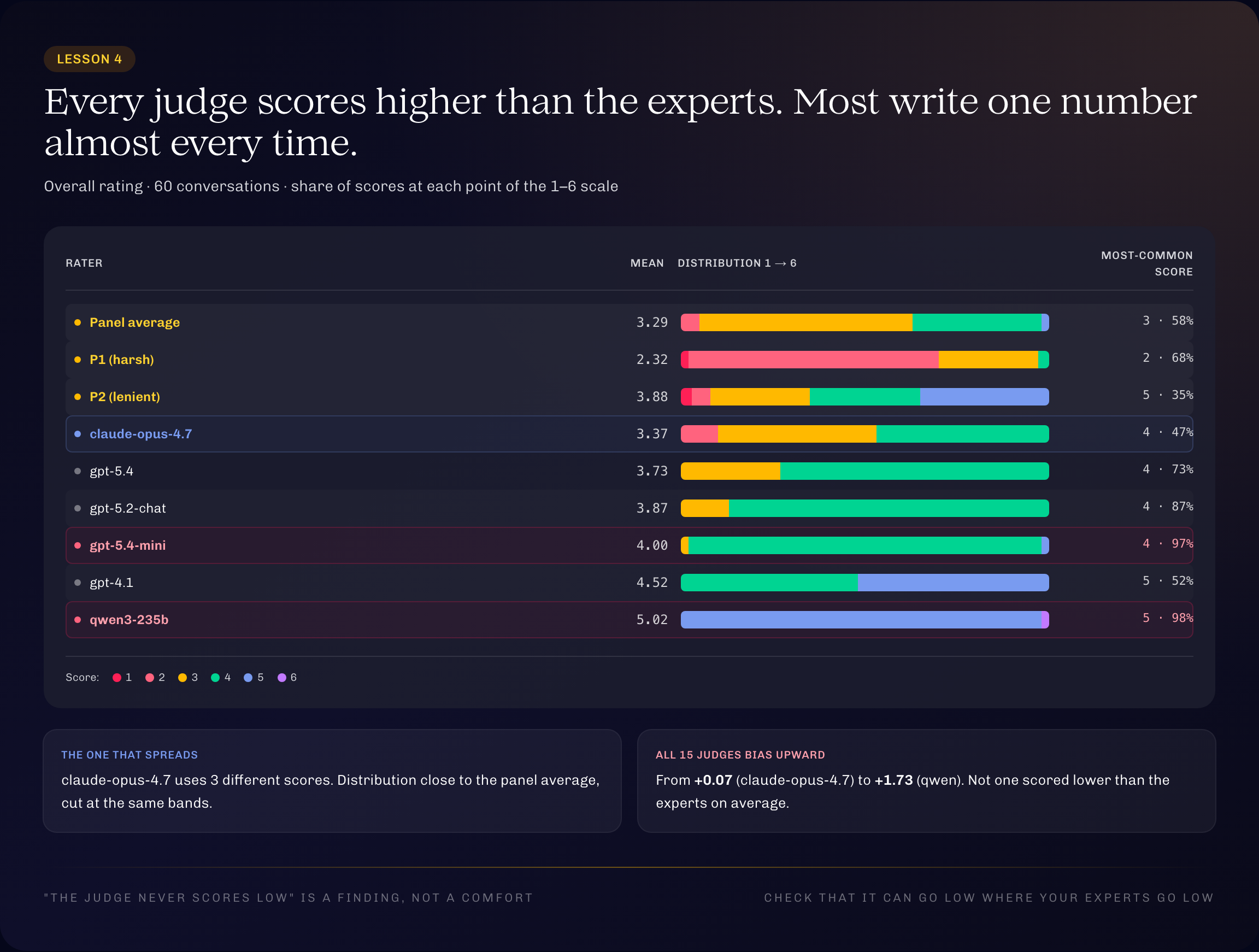Click the most-common score 4 · 47%
Image resolution: width=1259 pixels, height=952 pixels.
[1167, 432]
